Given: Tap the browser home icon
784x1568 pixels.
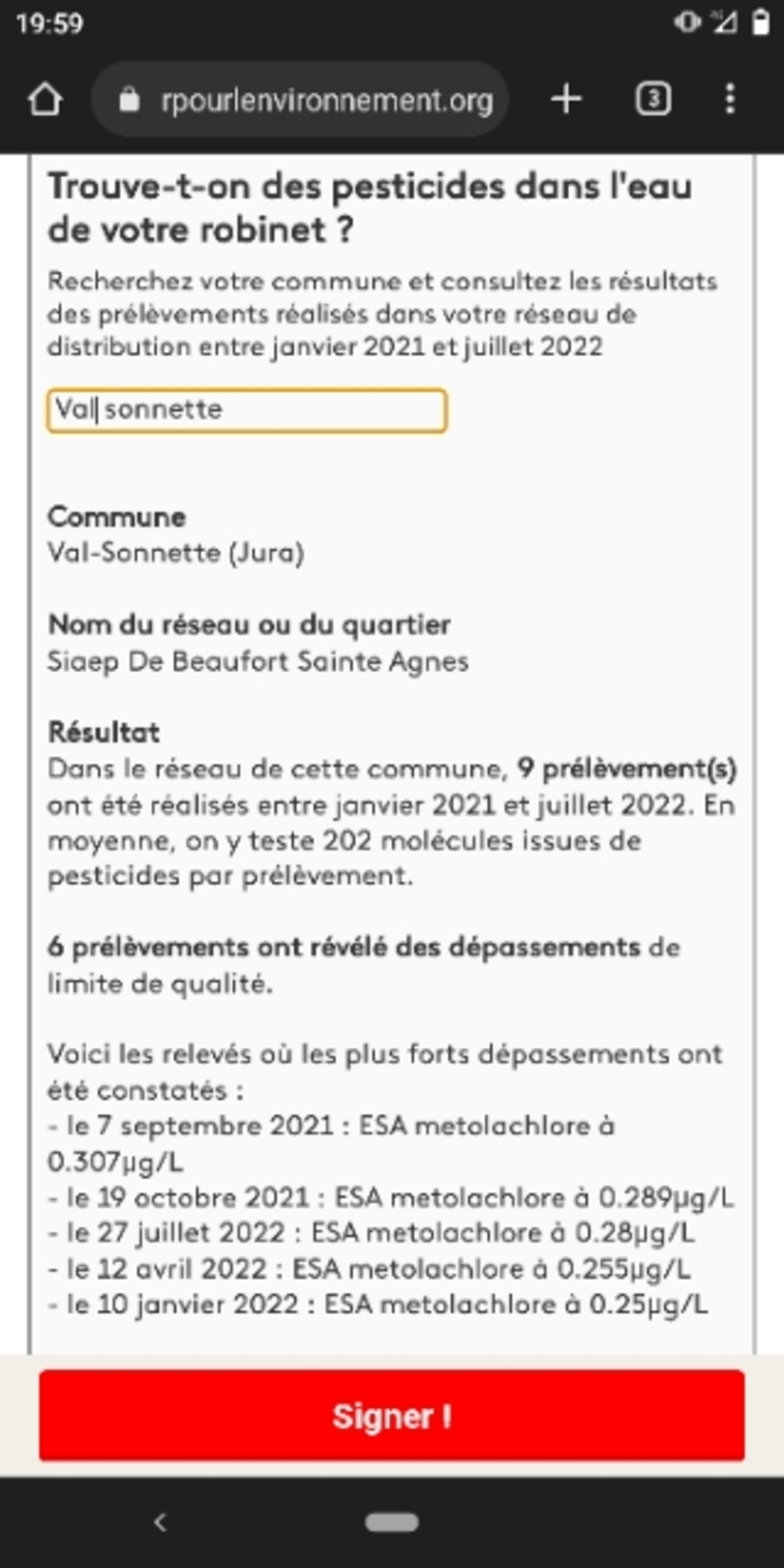Looking at the screenshot, I should point(45,99).
